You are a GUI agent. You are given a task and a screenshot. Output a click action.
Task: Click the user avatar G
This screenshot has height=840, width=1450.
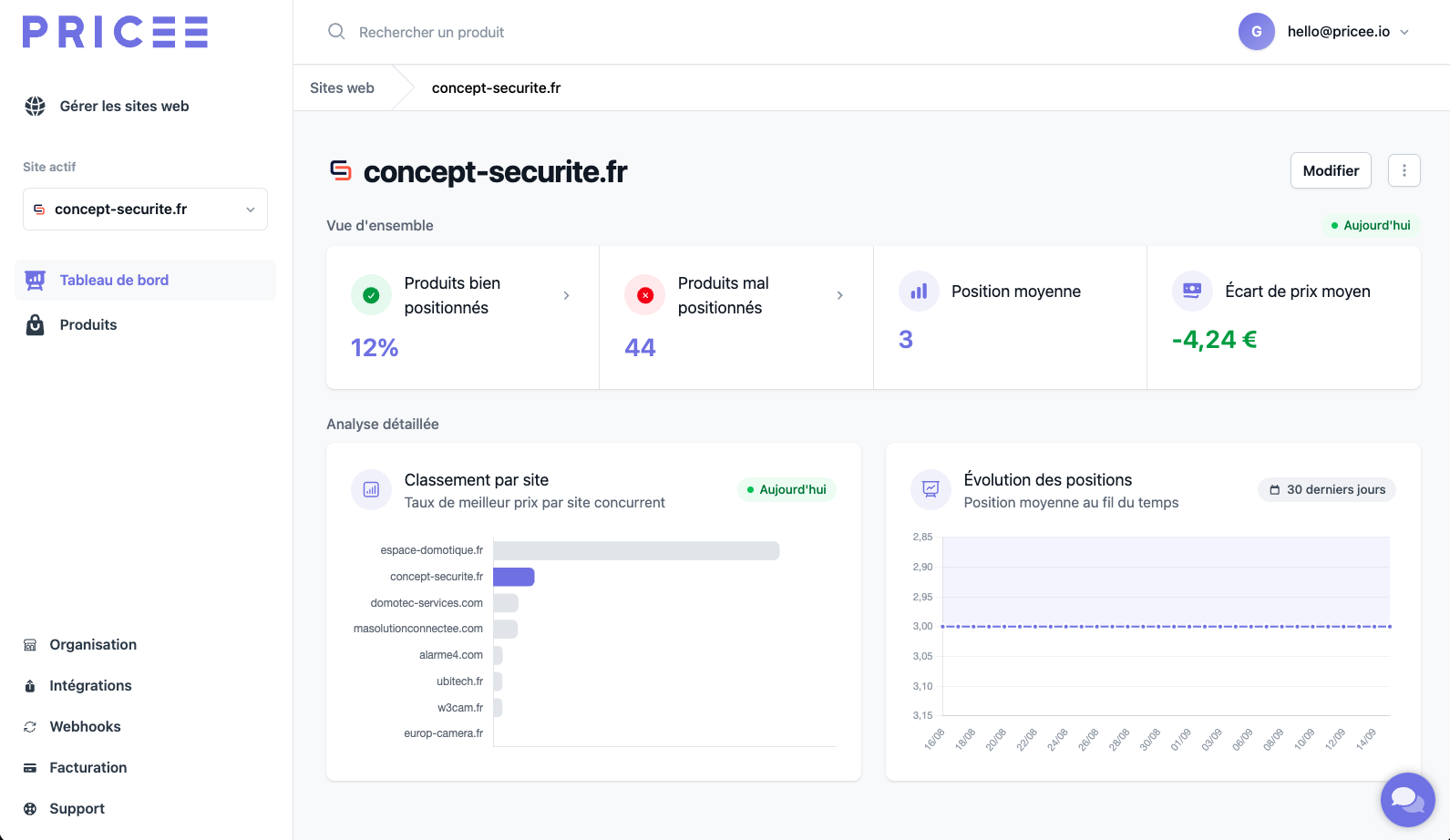click(x=1257, y=32)
